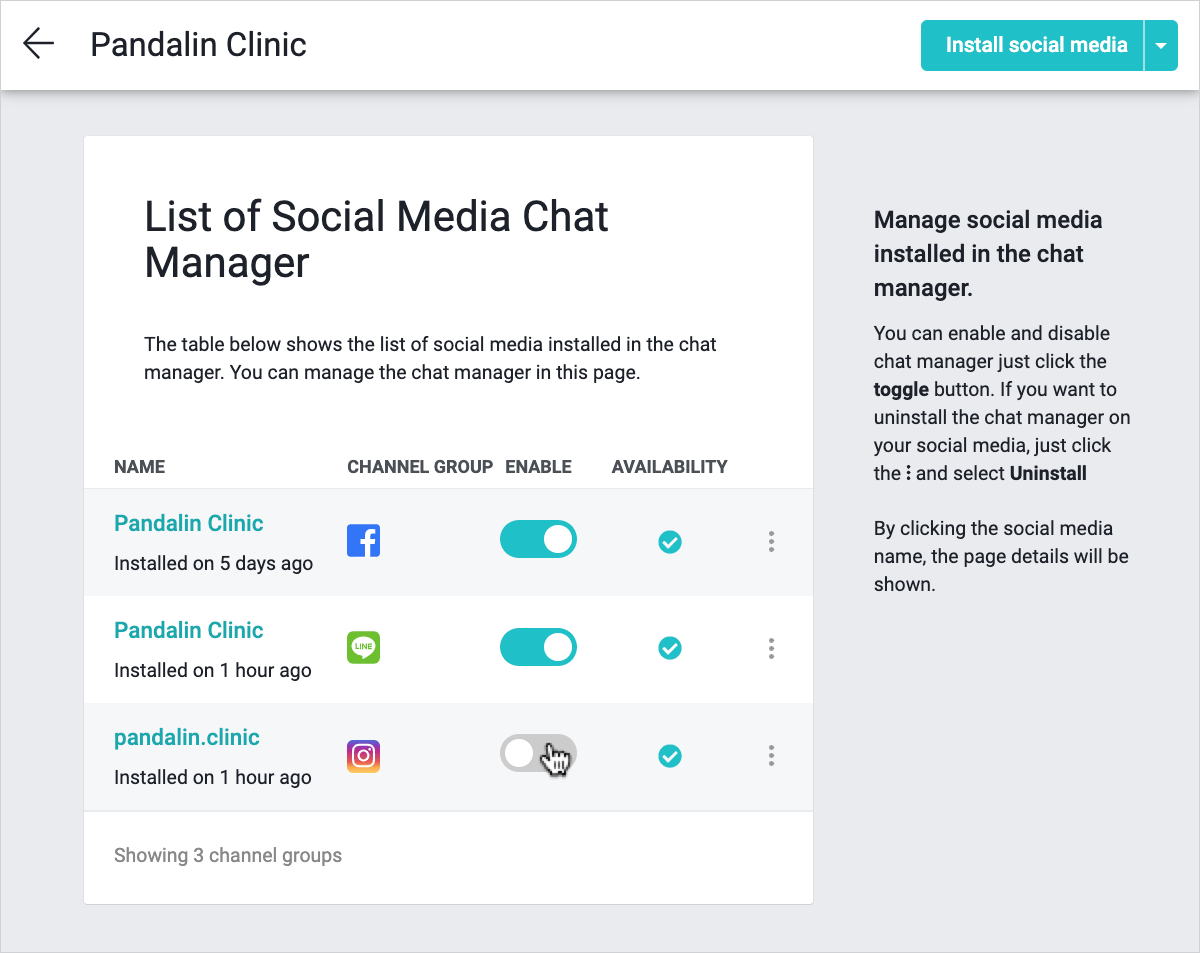Image resolution: width=1200 pixels, height=953 pixels.
Task: Turn off the LINE channel toggle
Action: [538, 647]
